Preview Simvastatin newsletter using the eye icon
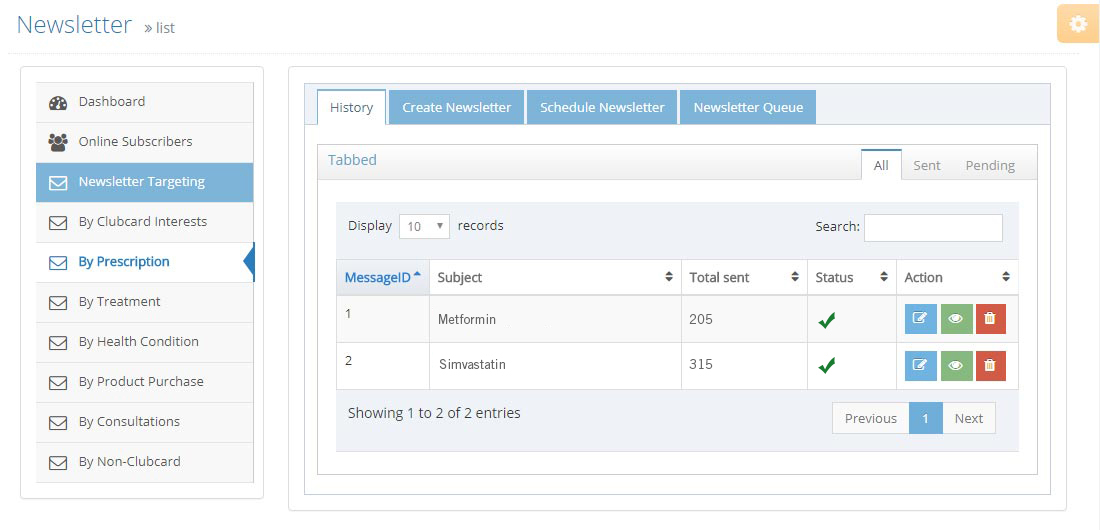Screen dimensions: 1100x530 (956, 366)
